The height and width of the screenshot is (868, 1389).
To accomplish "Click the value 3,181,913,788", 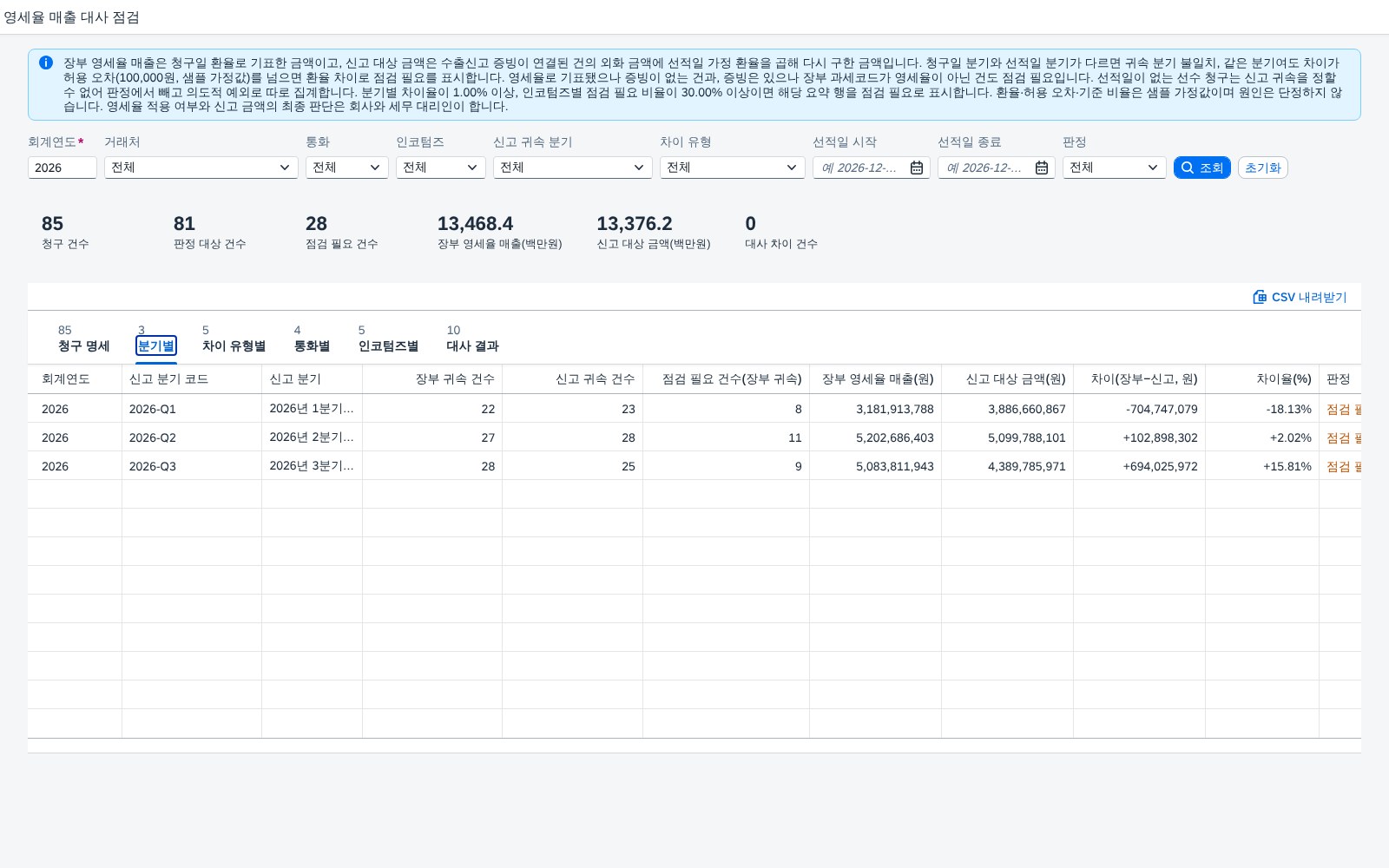I will (x=895, y=409).
